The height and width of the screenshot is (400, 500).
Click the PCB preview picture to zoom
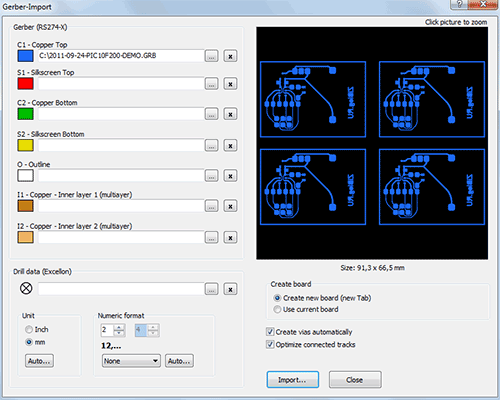(x=372, y=143)
